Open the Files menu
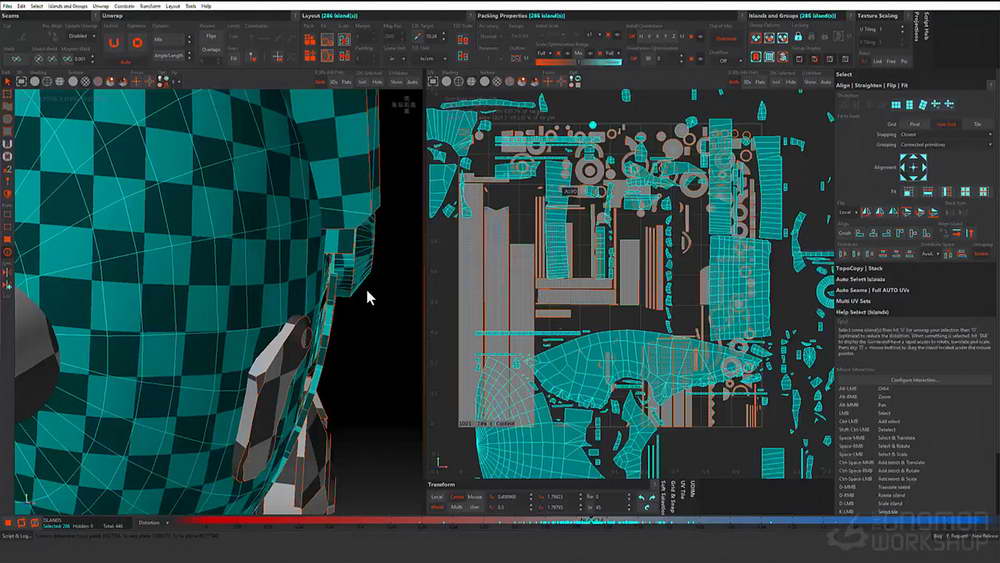The image size is (1000, 563). pyautogui.click(x=7, y=6)
